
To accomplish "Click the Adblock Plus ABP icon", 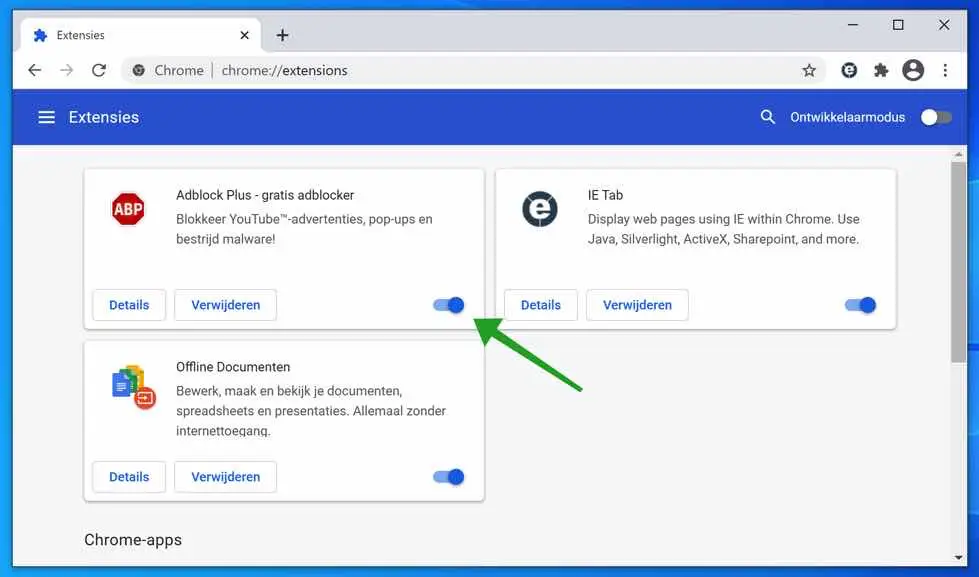I will tap(128, 209).
